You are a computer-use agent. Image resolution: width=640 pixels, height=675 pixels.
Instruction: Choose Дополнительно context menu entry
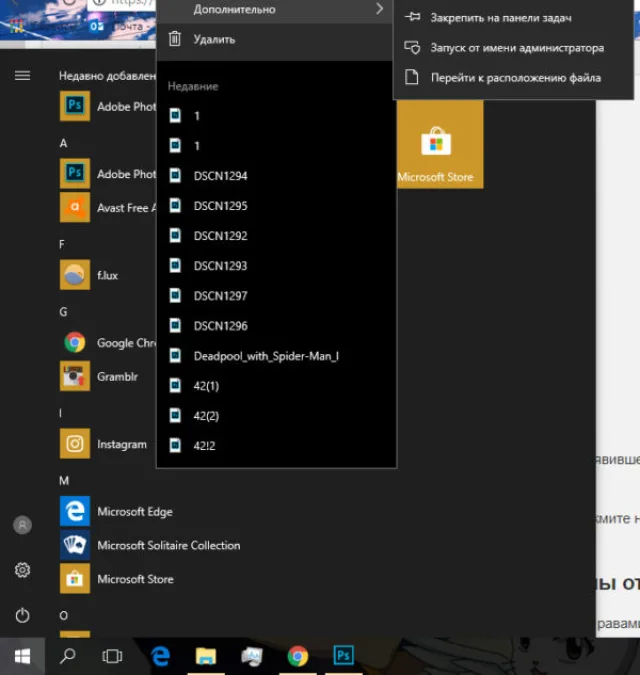tap(275, 9)
